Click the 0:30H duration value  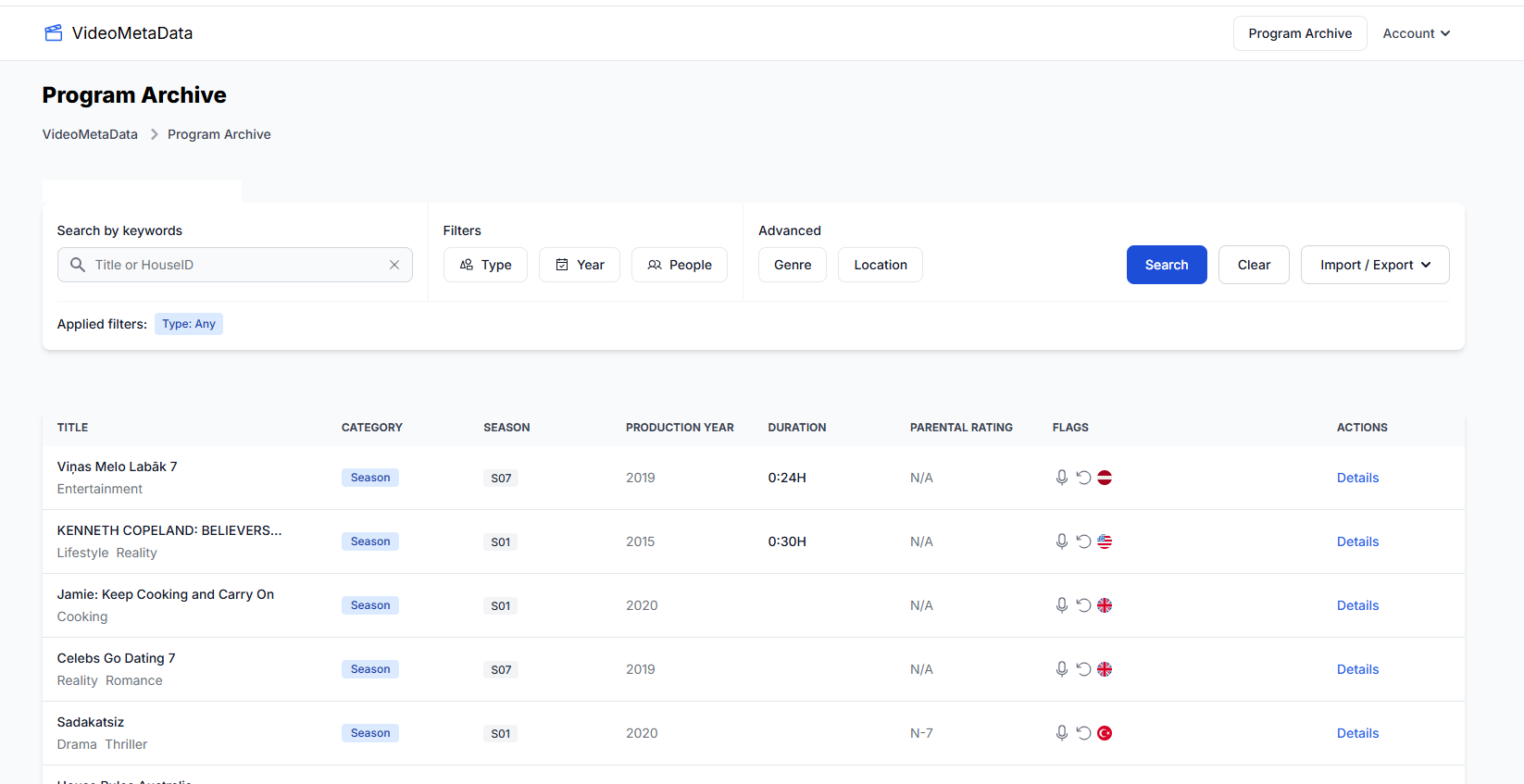pos(787,541)
